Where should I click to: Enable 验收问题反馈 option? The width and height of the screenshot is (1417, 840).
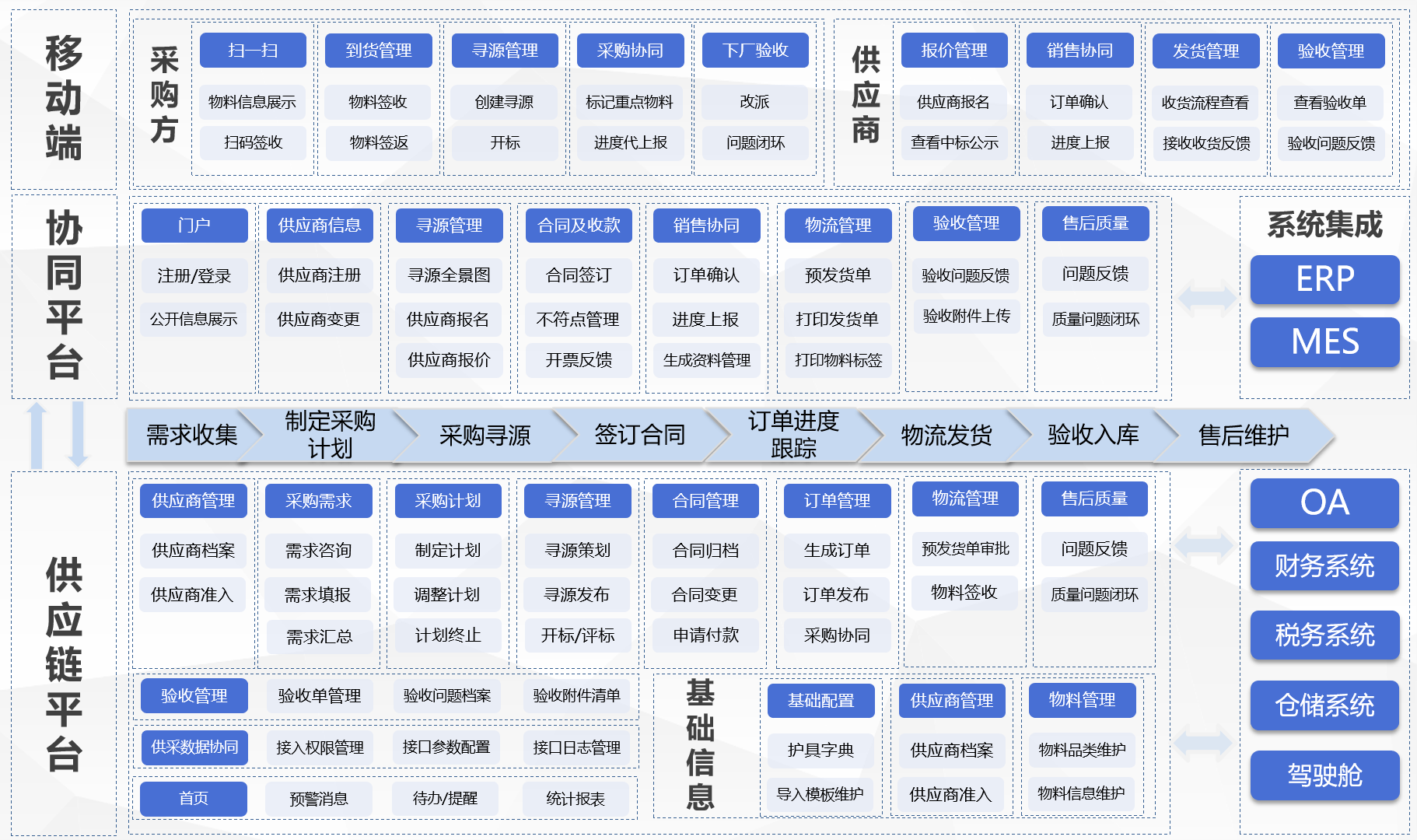tap(966, 275)
